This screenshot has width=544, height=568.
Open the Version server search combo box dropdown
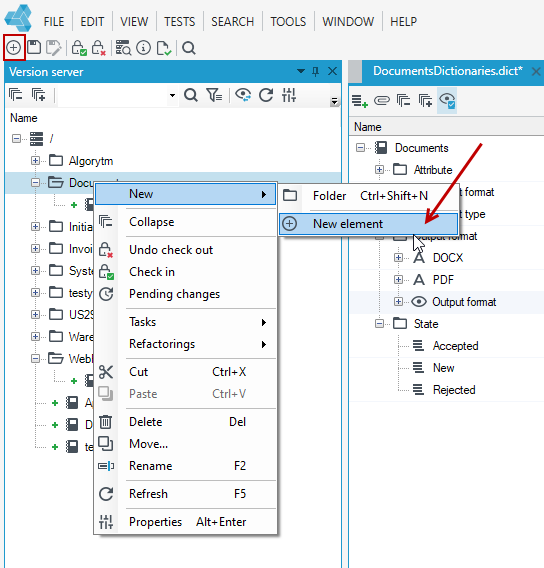[172, 95]
